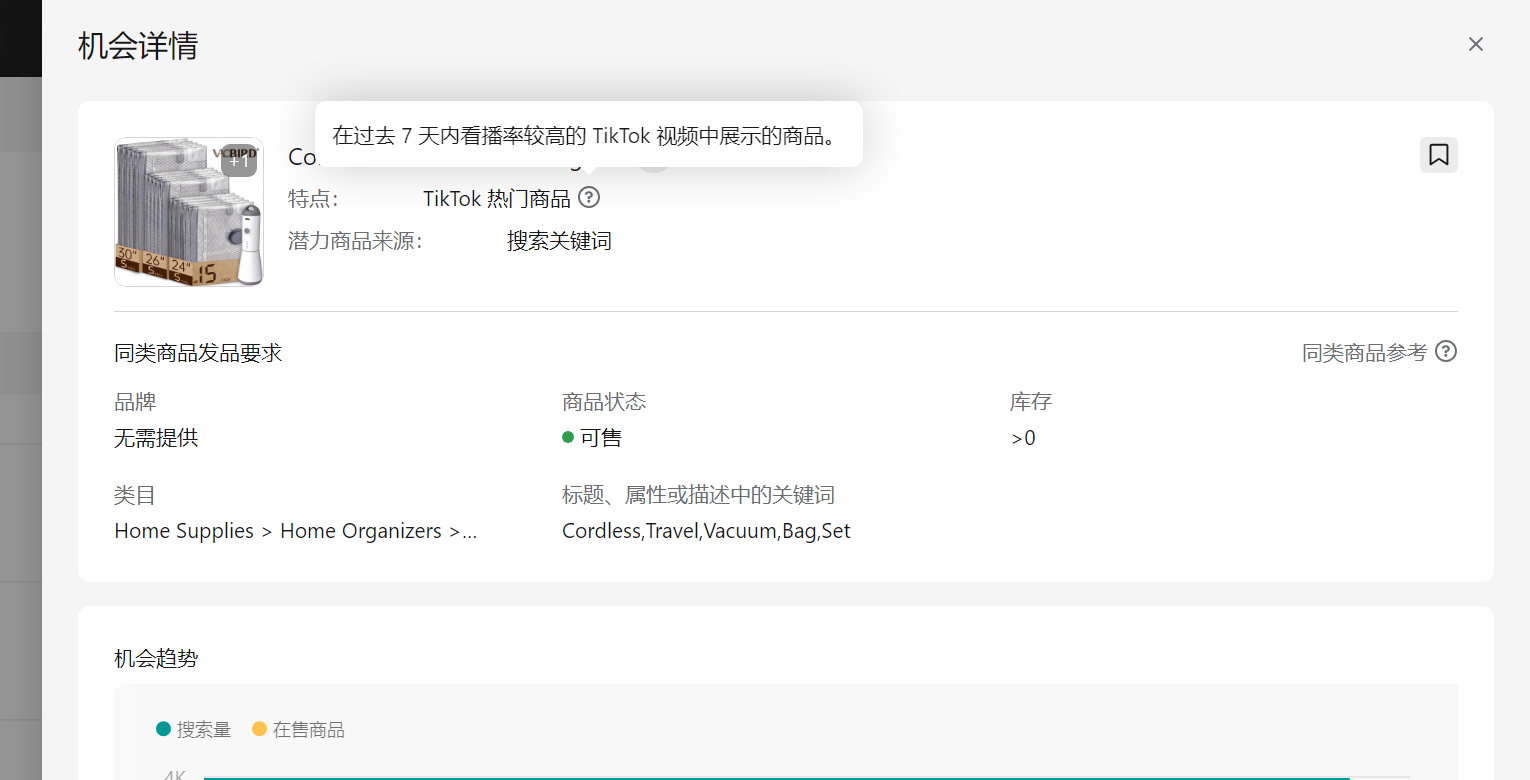Viewport: 1530px width, 780px height.
Task: Click the +1 more images badge
Action: click(239, 159)
